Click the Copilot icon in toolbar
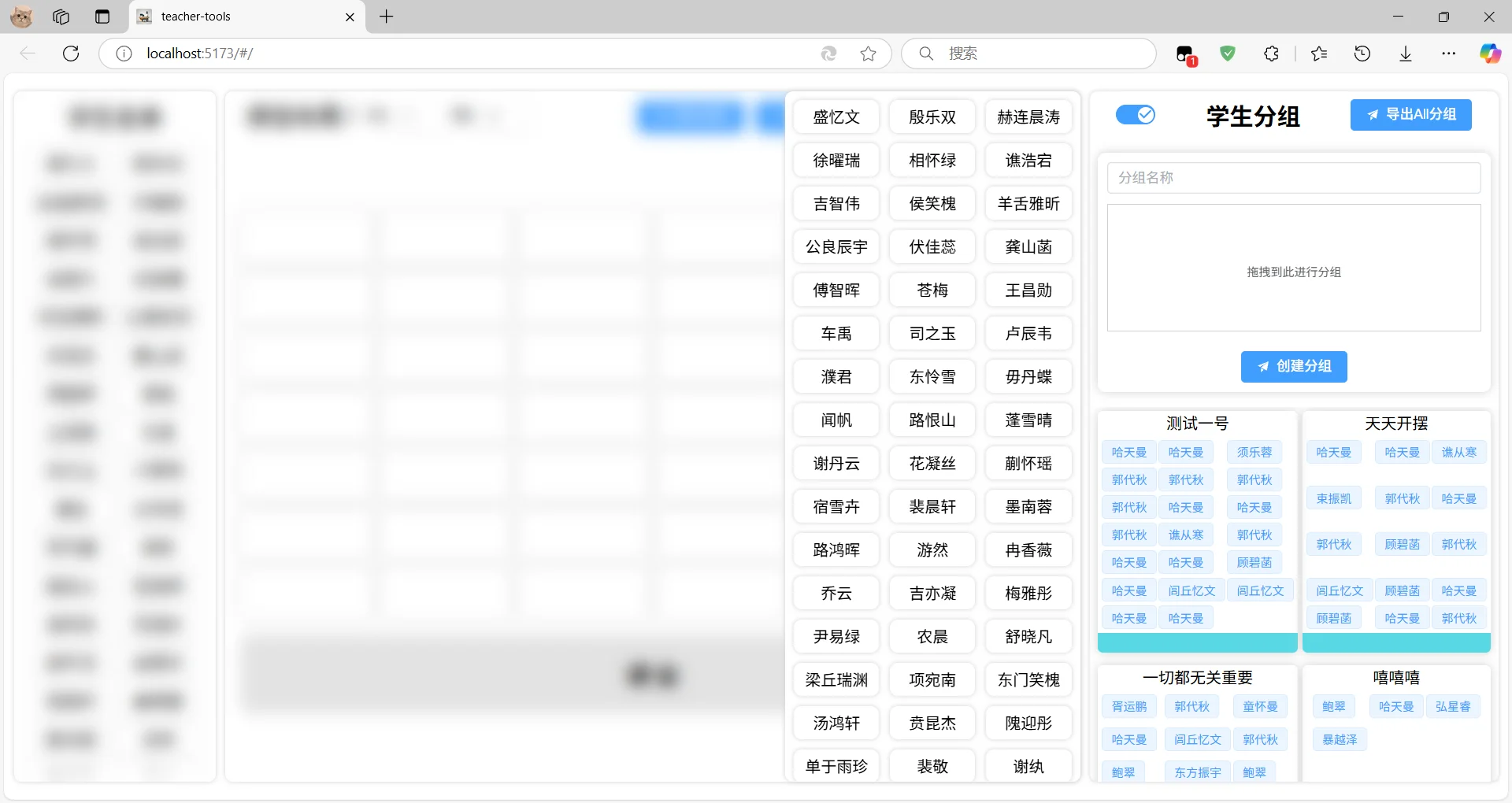The height and width of the screenshot is (803, 1512). pos(1489,54)
